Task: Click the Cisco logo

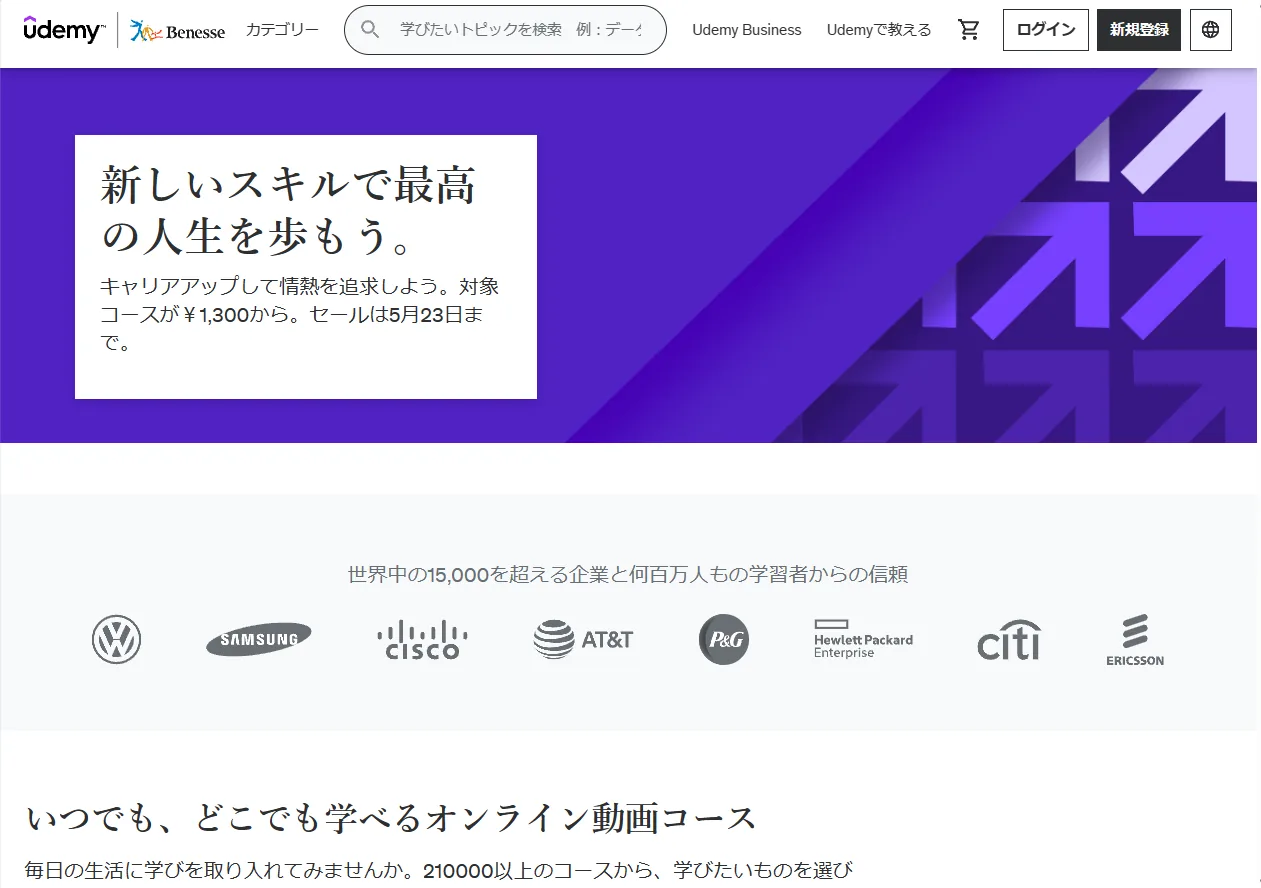Action: tap(422, 640)
